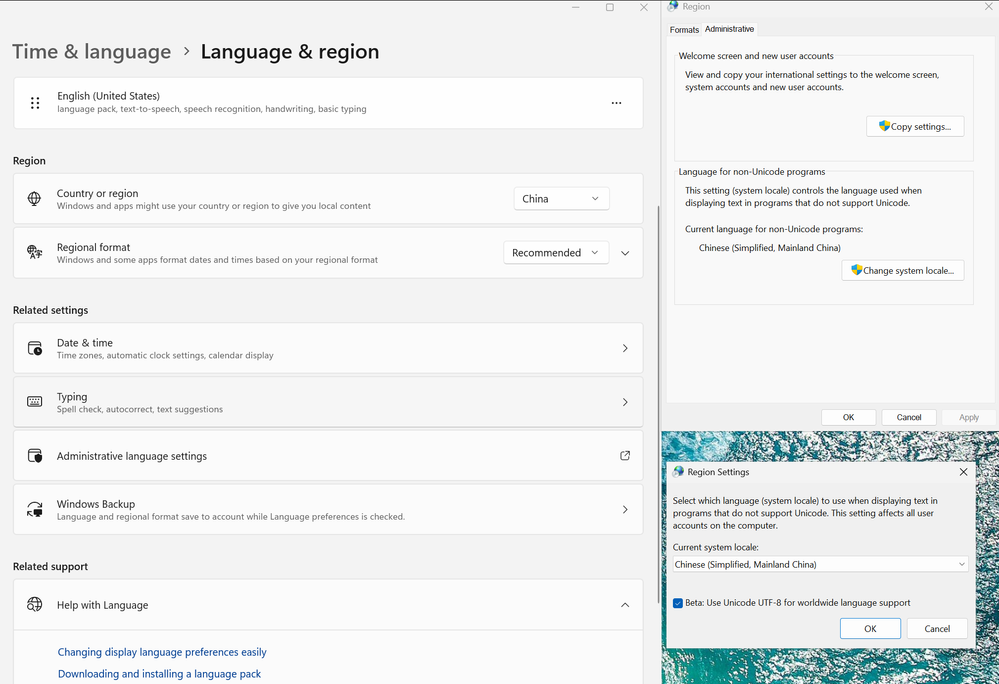Switch to the Formats tab
Image resolution: width=999 pixels, height=684 pixels.
click(684, 30)
